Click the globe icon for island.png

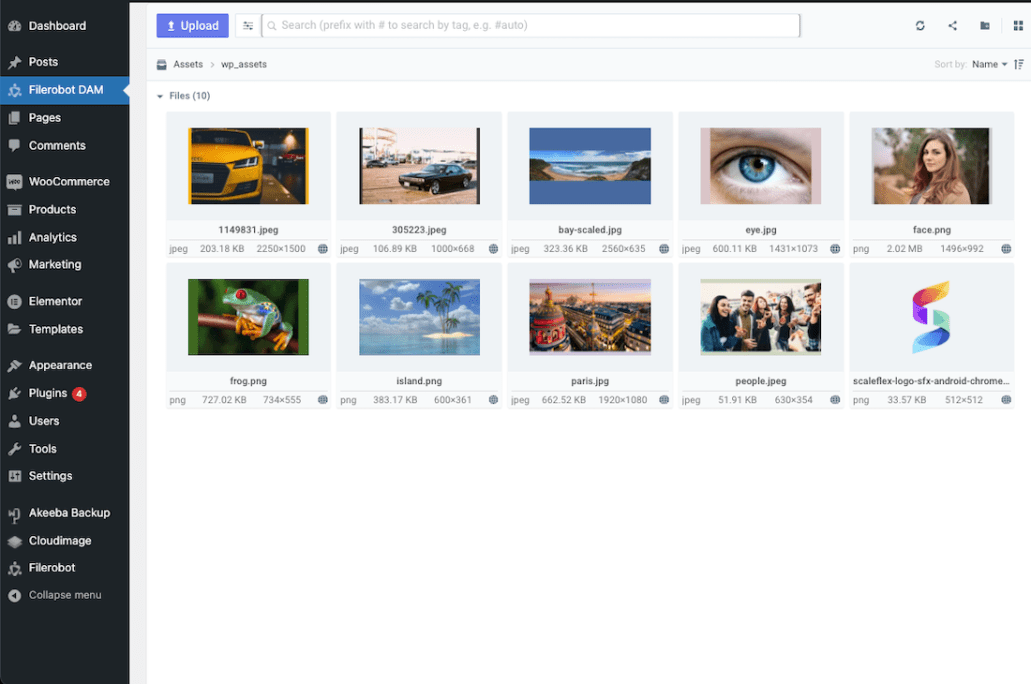(493, 400)
